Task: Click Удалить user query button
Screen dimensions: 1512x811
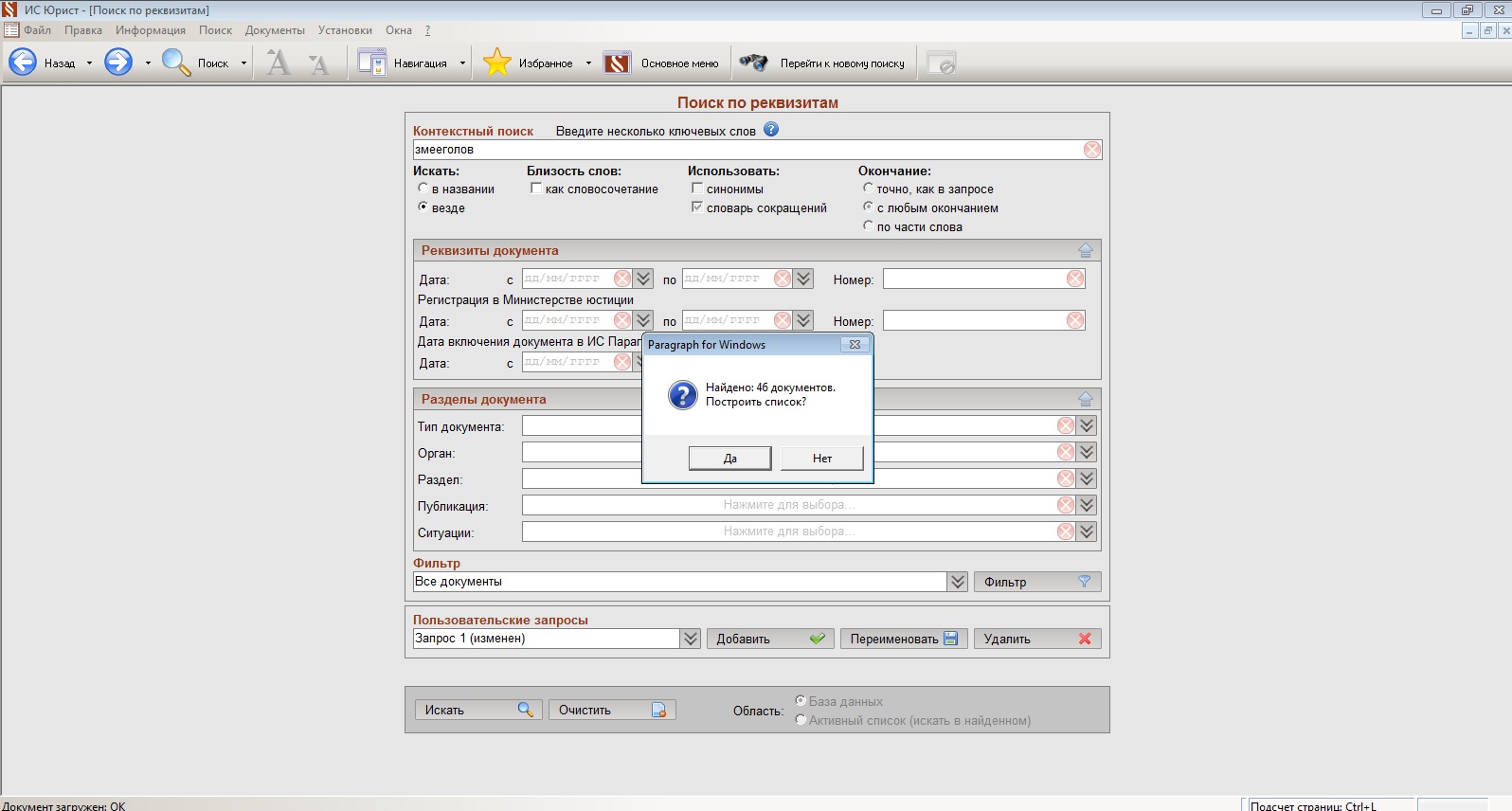Action: tap(1037, 639)
